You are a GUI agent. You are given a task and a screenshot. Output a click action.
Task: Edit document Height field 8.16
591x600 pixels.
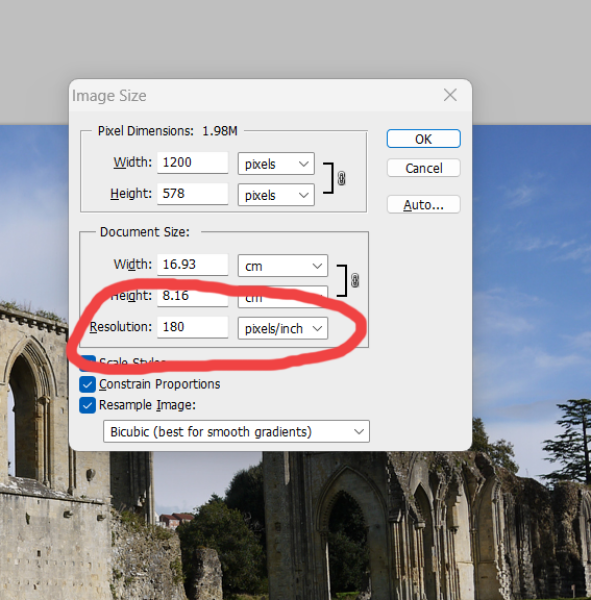pyautogui.click(x=193, y=296)
